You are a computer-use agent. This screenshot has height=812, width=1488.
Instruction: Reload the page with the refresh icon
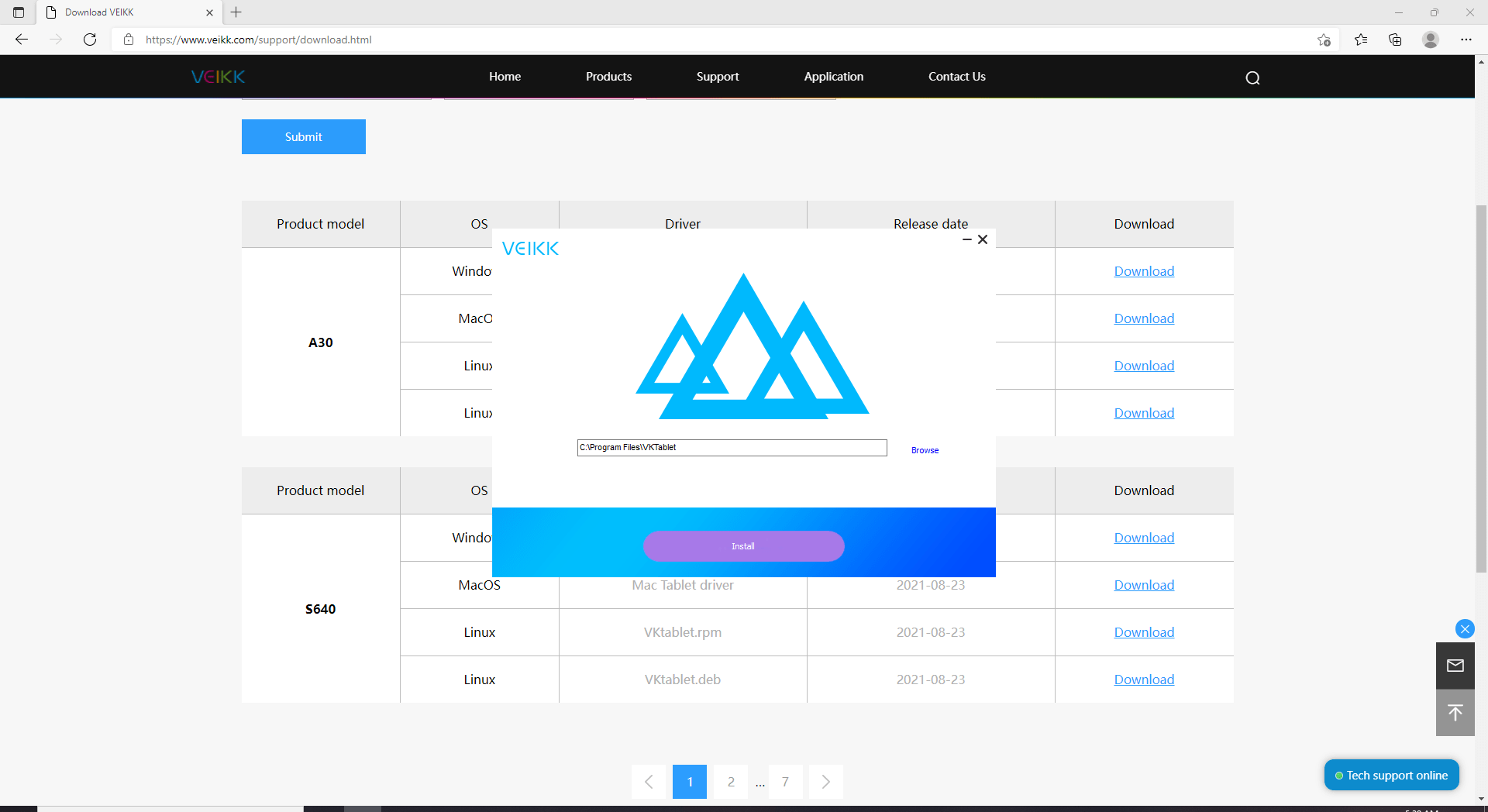90,40
